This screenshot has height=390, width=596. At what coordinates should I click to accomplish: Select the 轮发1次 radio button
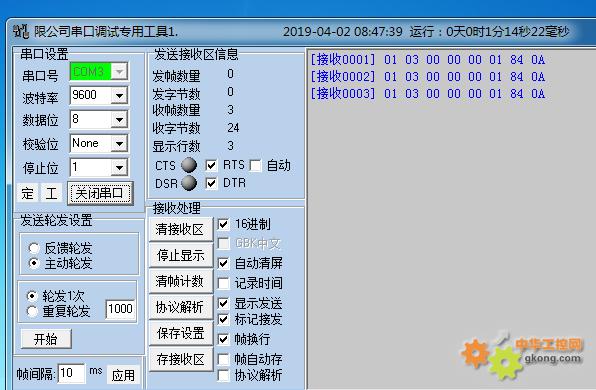click(32, 296)
